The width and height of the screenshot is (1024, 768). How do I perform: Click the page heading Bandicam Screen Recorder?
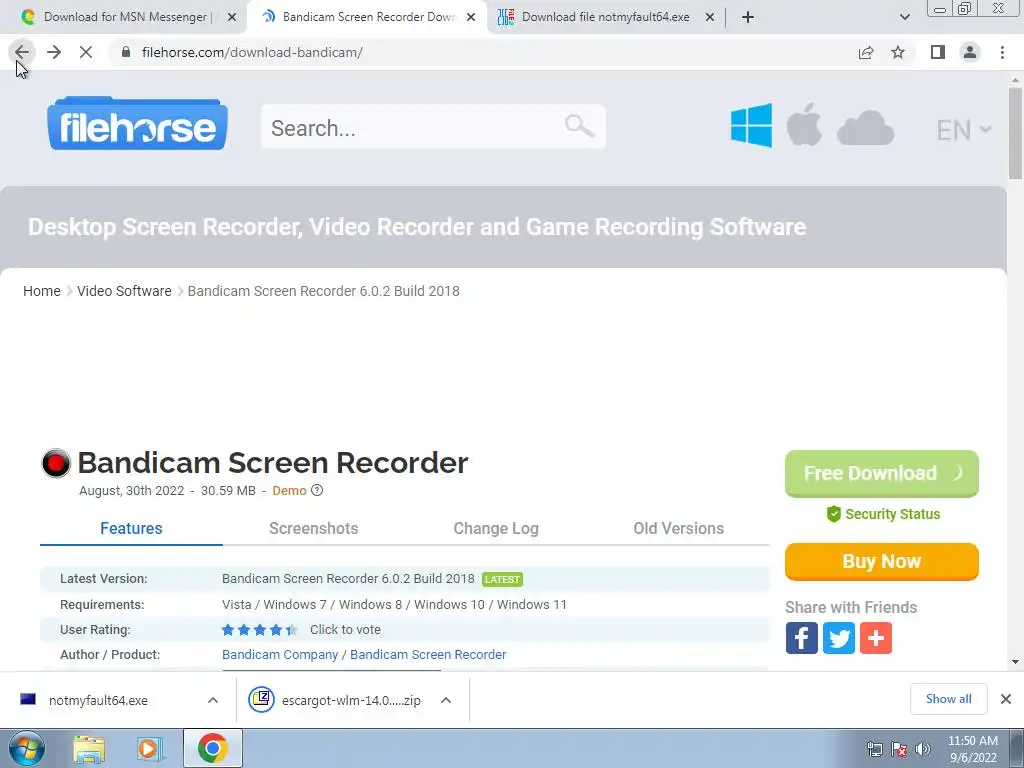click(x=273, y=463)
